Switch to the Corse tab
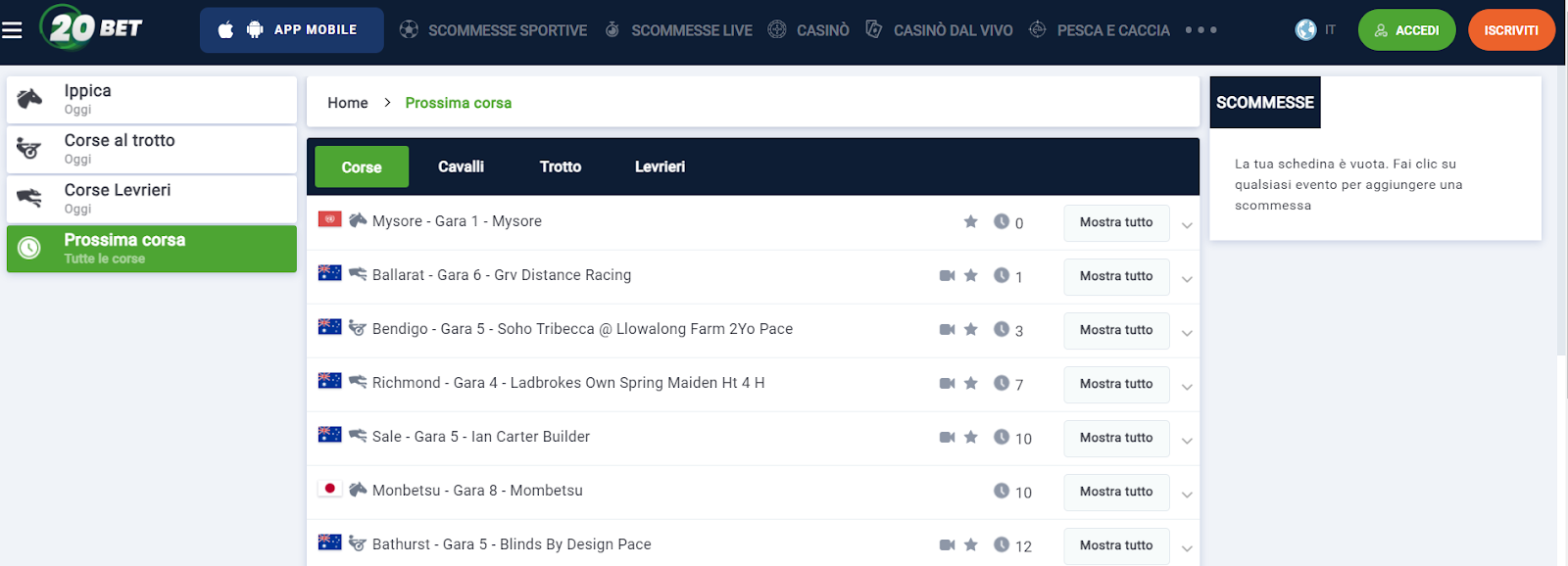This screenshot has height=566, width=1568. click(x=362, y=166)
